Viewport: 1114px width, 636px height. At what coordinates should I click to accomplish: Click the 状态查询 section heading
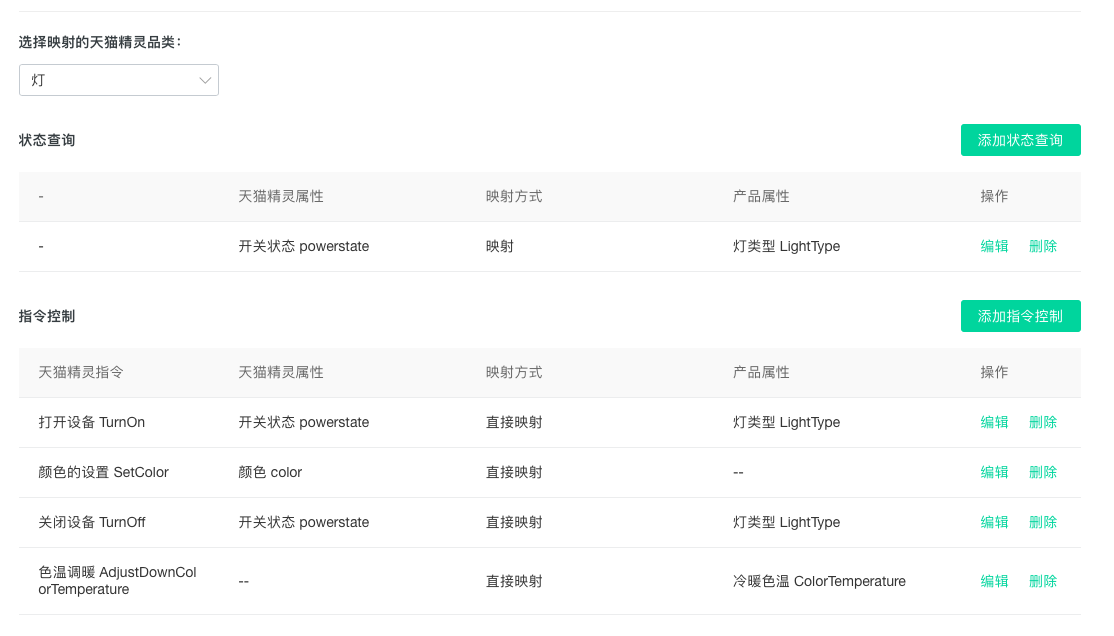(47, 140)
